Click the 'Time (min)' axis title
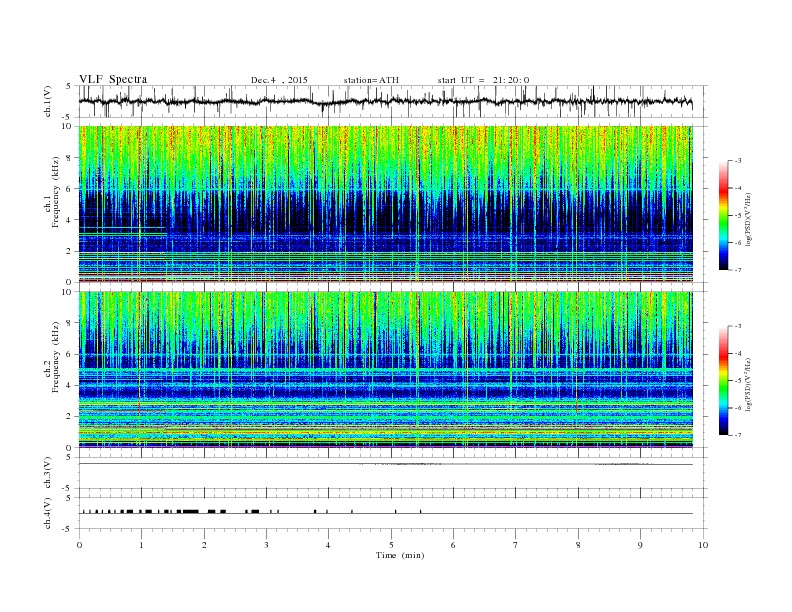792x612 pixels. point(400,555)
